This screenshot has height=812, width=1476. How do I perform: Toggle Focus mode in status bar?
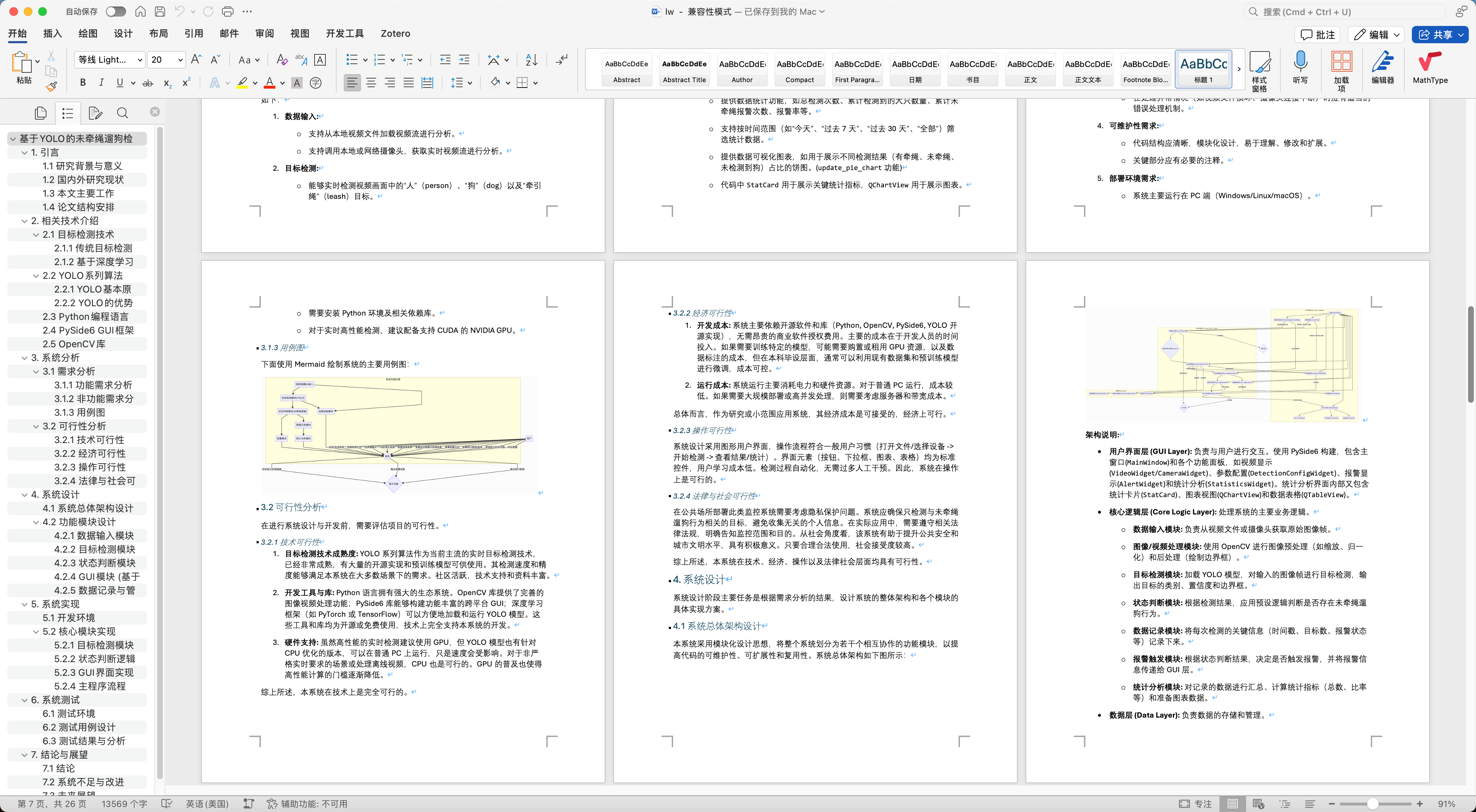(x=1195, y=804)
